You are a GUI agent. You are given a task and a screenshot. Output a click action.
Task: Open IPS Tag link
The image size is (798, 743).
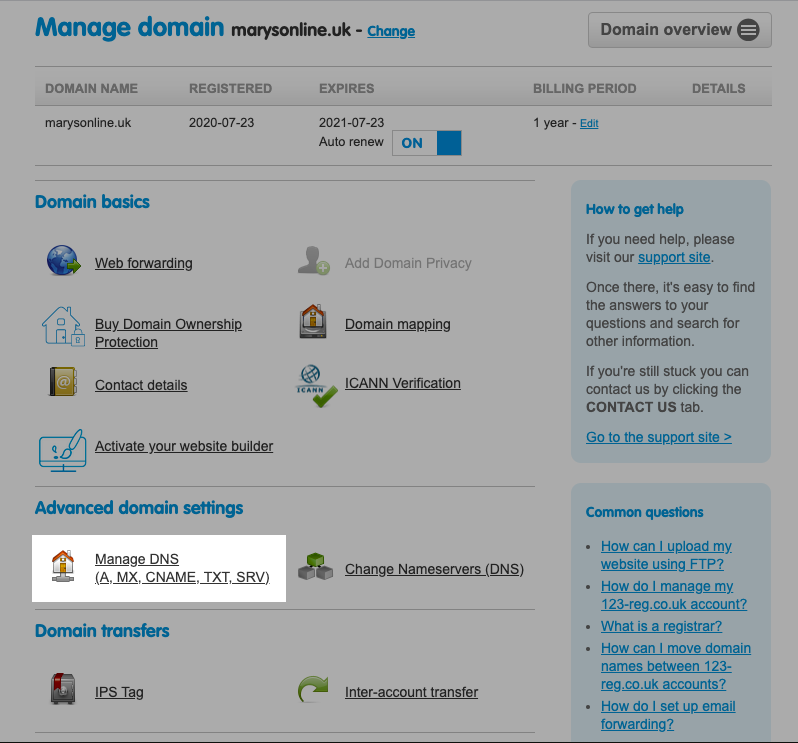pyautogui.click(x=119, y=692)
